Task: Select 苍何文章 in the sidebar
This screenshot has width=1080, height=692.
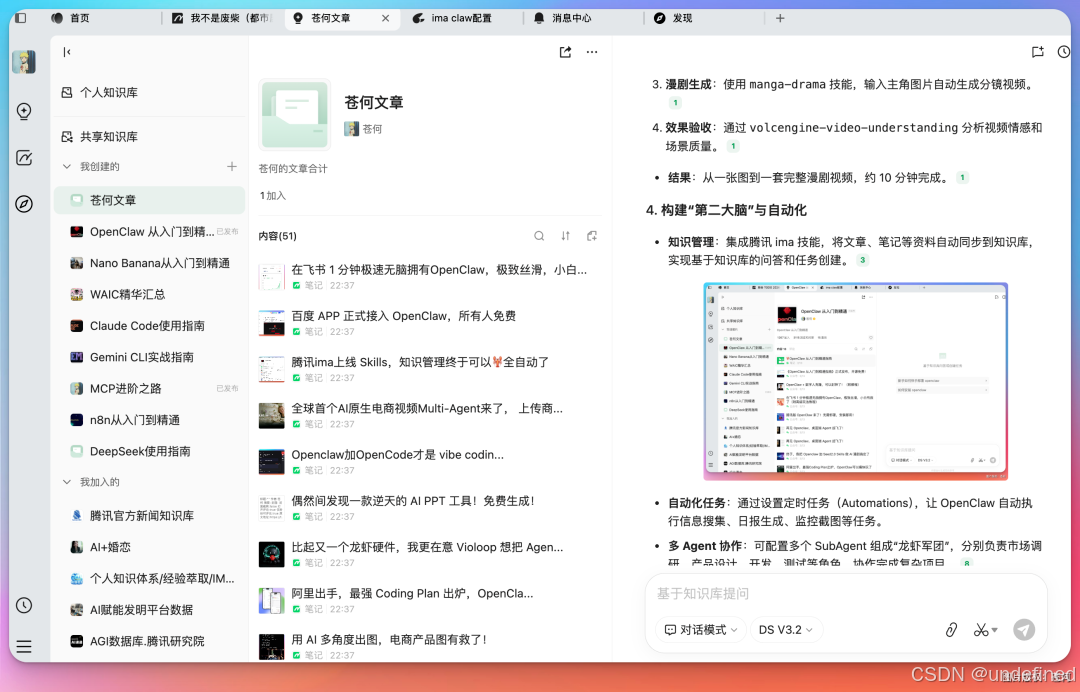Action: (x=149, y=200)
